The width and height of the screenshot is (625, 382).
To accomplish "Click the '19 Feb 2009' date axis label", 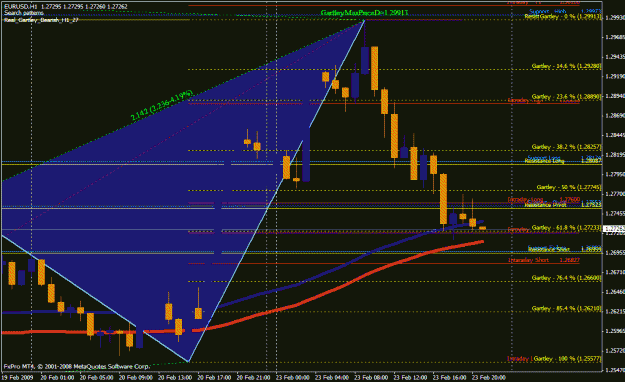I will (18, 377).
